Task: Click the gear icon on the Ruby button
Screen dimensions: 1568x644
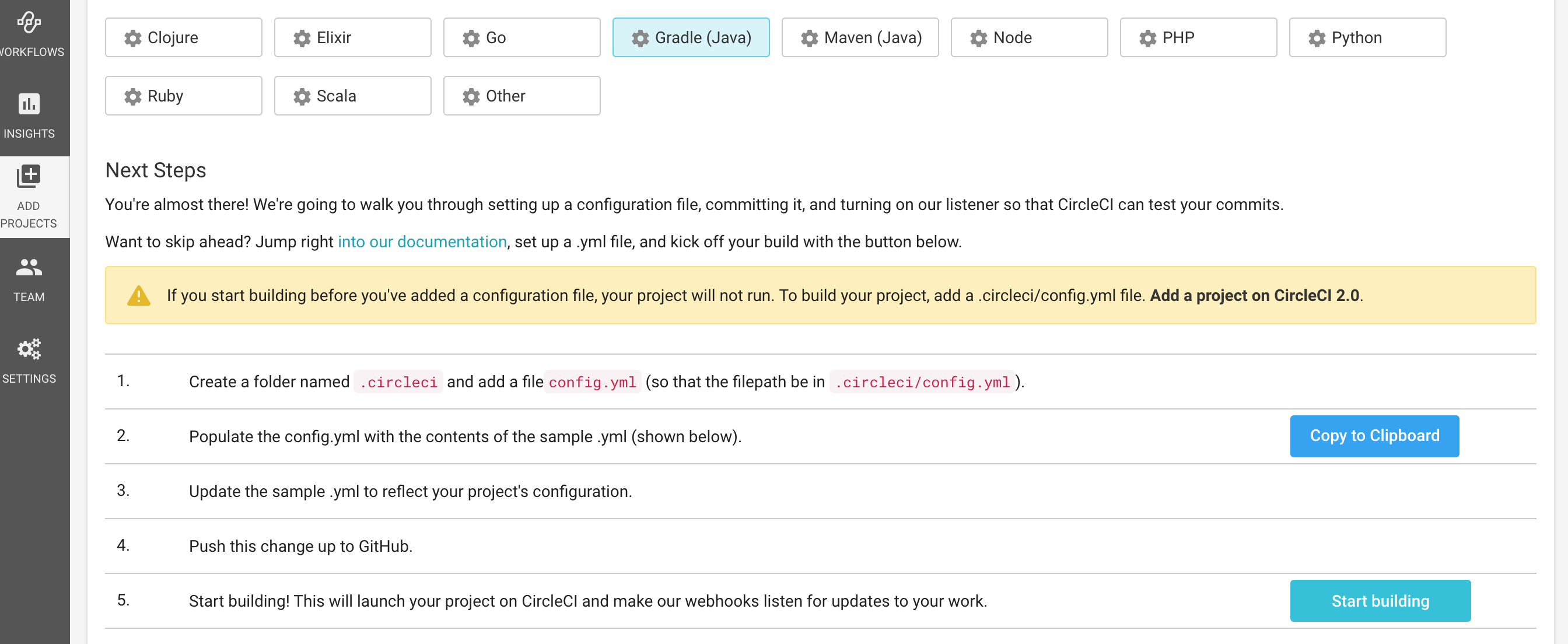Action: click(x=132, y=97)
